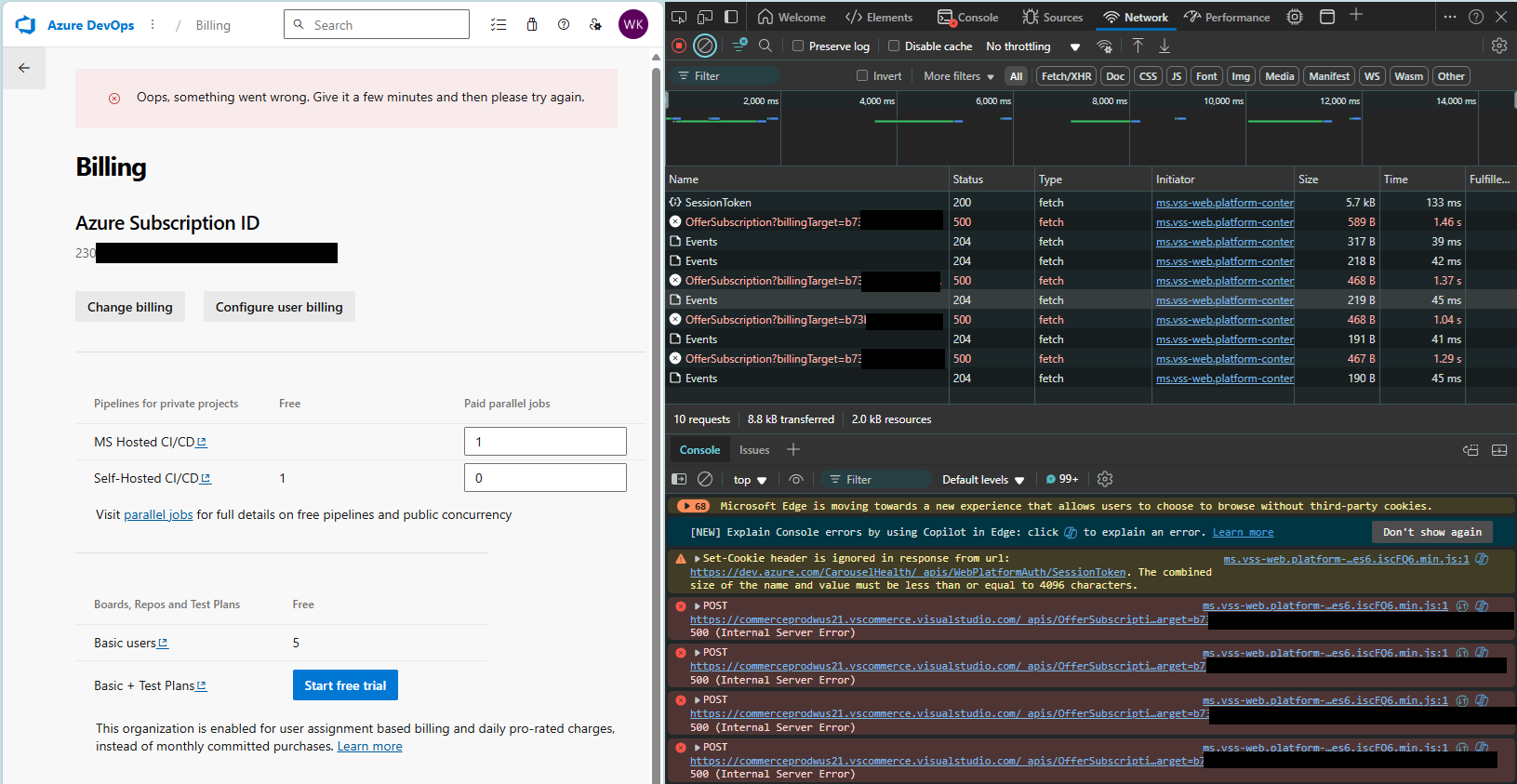
Task: Click Configure user billing button
Action: (x=279, y=307)
